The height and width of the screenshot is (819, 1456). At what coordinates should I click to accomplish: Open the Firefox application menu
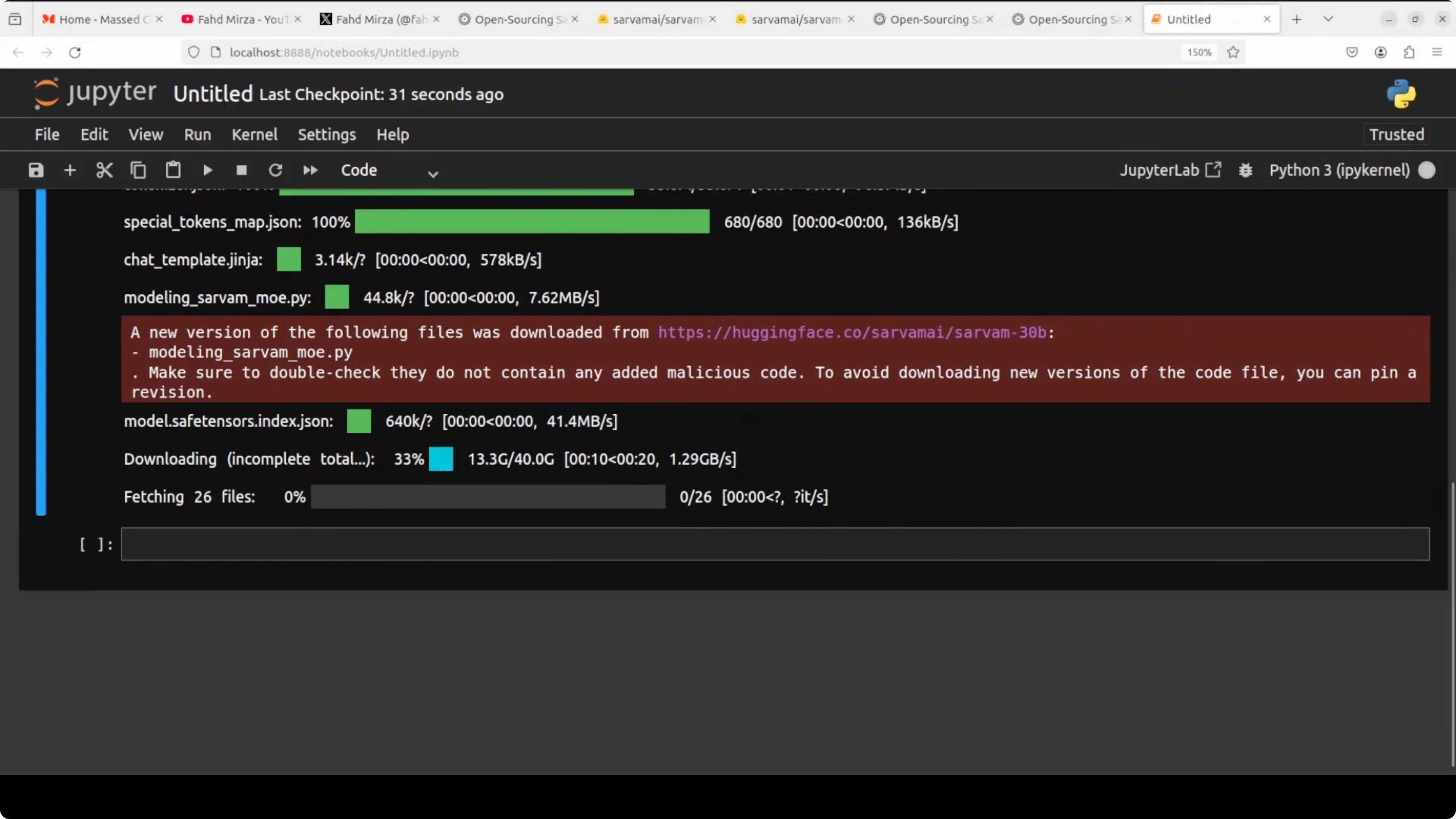tap(1437, 52)
